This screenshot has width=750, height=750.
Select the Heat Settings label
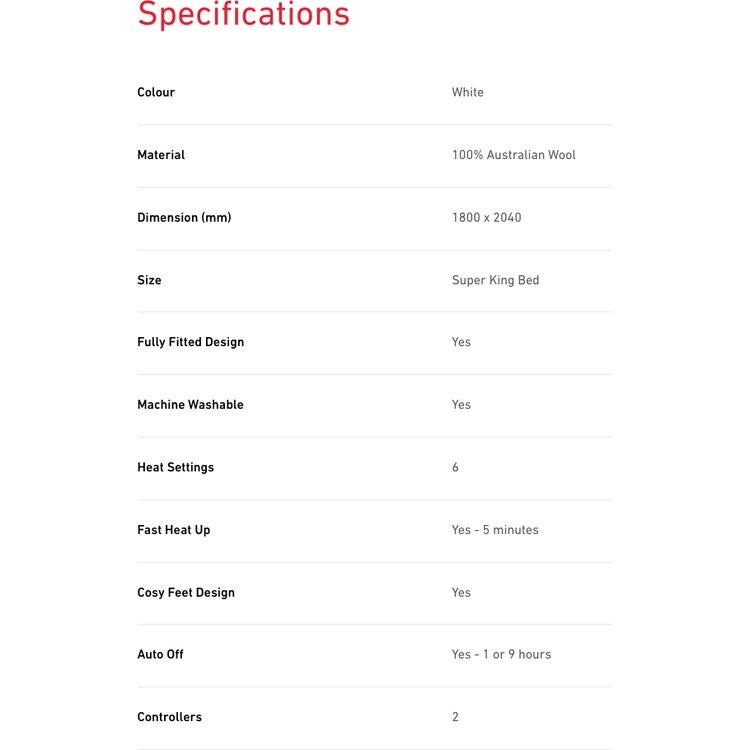click(x=176, y=467)
